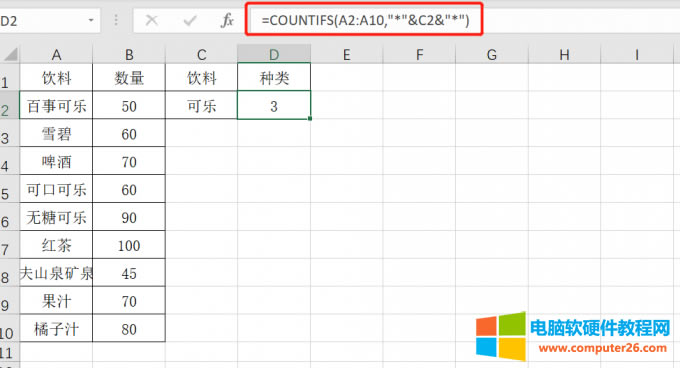Select row 4 header
The width and height of the screenshot is (680, 368).
coord(10,161)
